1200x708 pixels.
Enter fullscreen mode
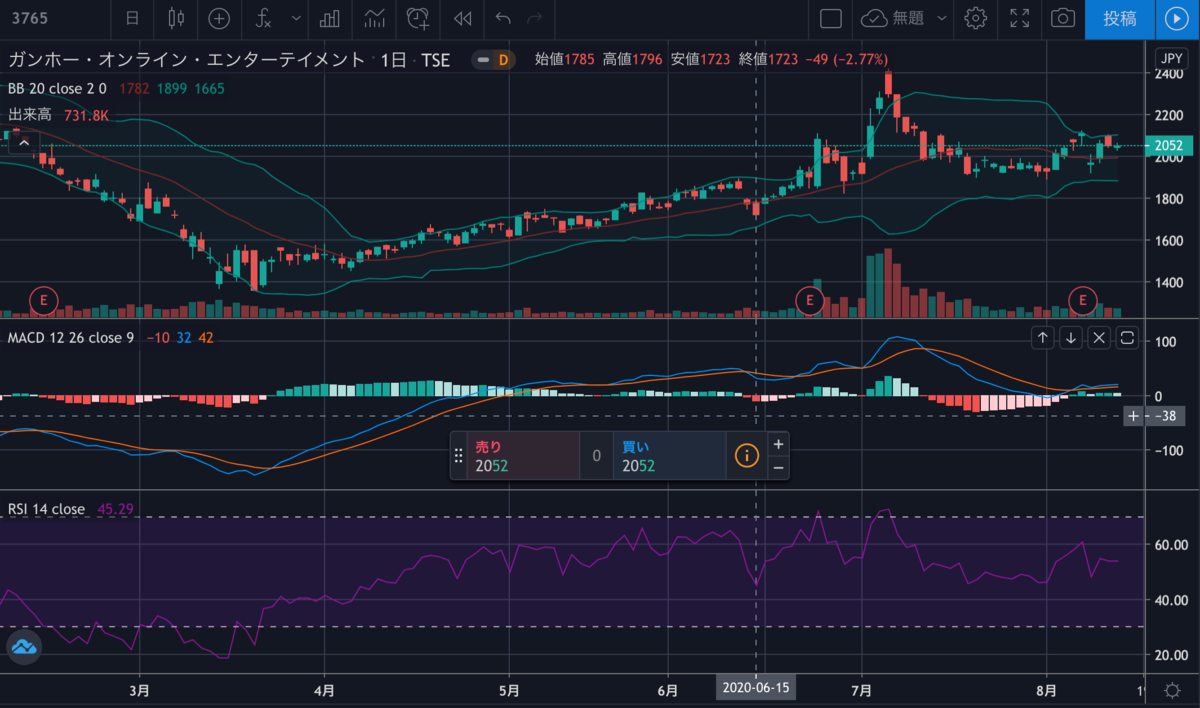(x=1020, y=18)
